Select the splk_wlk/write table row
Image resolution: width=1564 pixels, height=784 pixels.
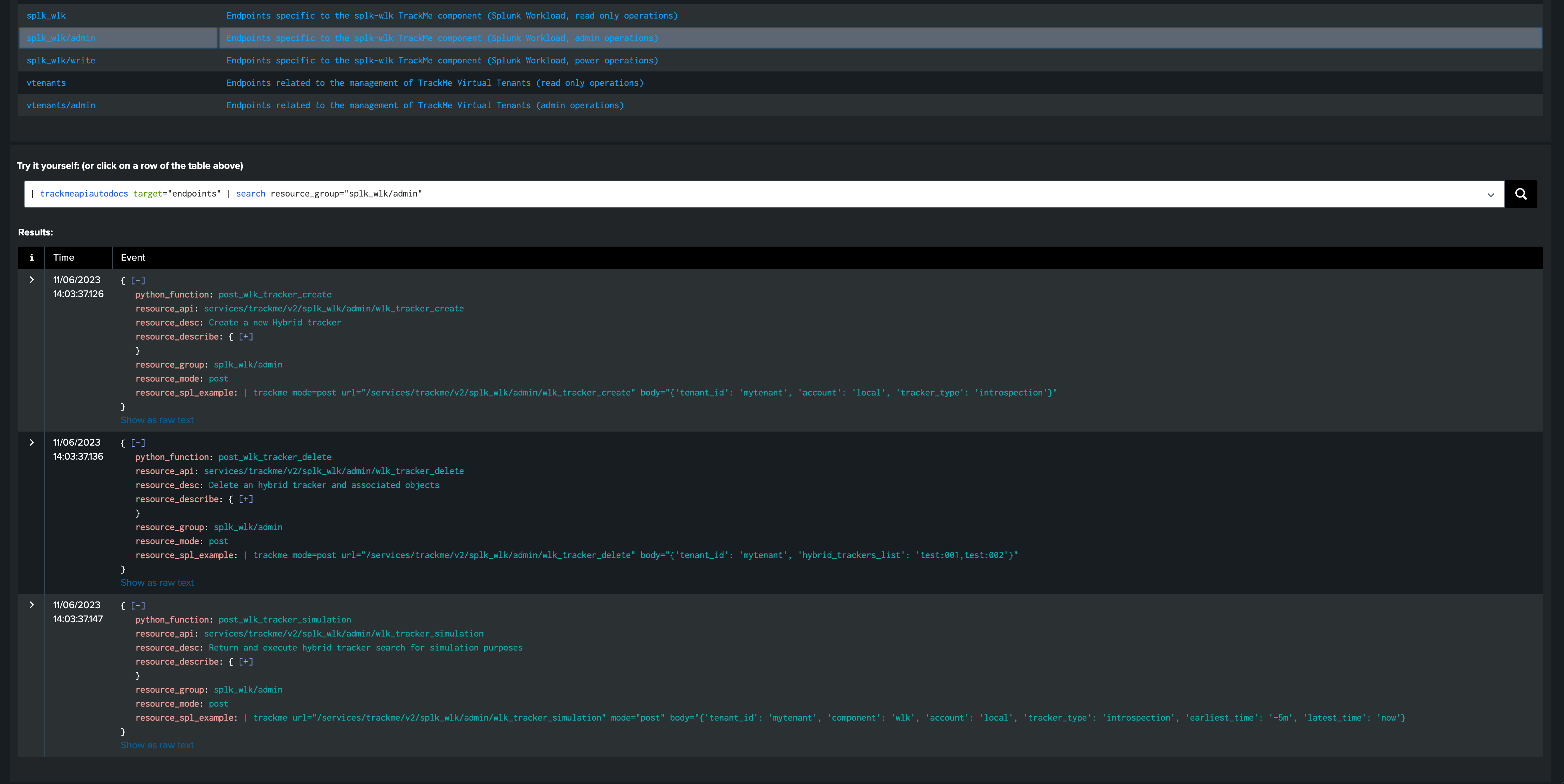(x=780, y=61)
